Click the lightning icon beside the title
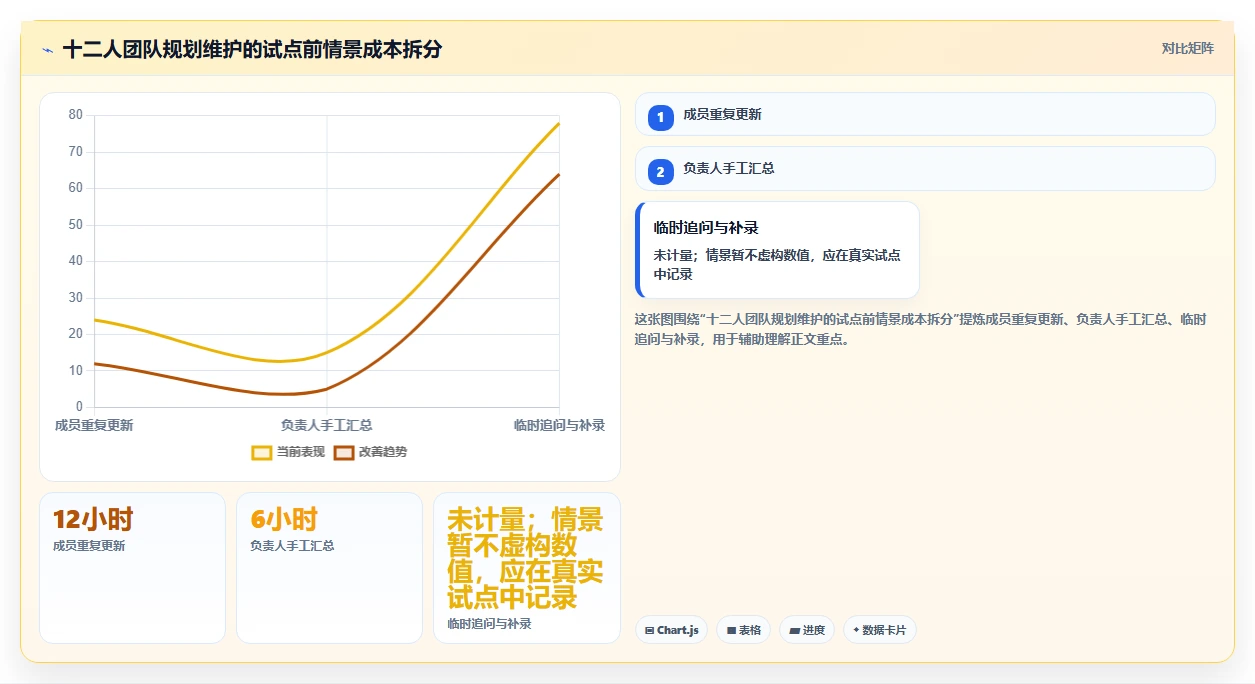The width and height of the screenshot is (1255, 684). pos(47,50)
